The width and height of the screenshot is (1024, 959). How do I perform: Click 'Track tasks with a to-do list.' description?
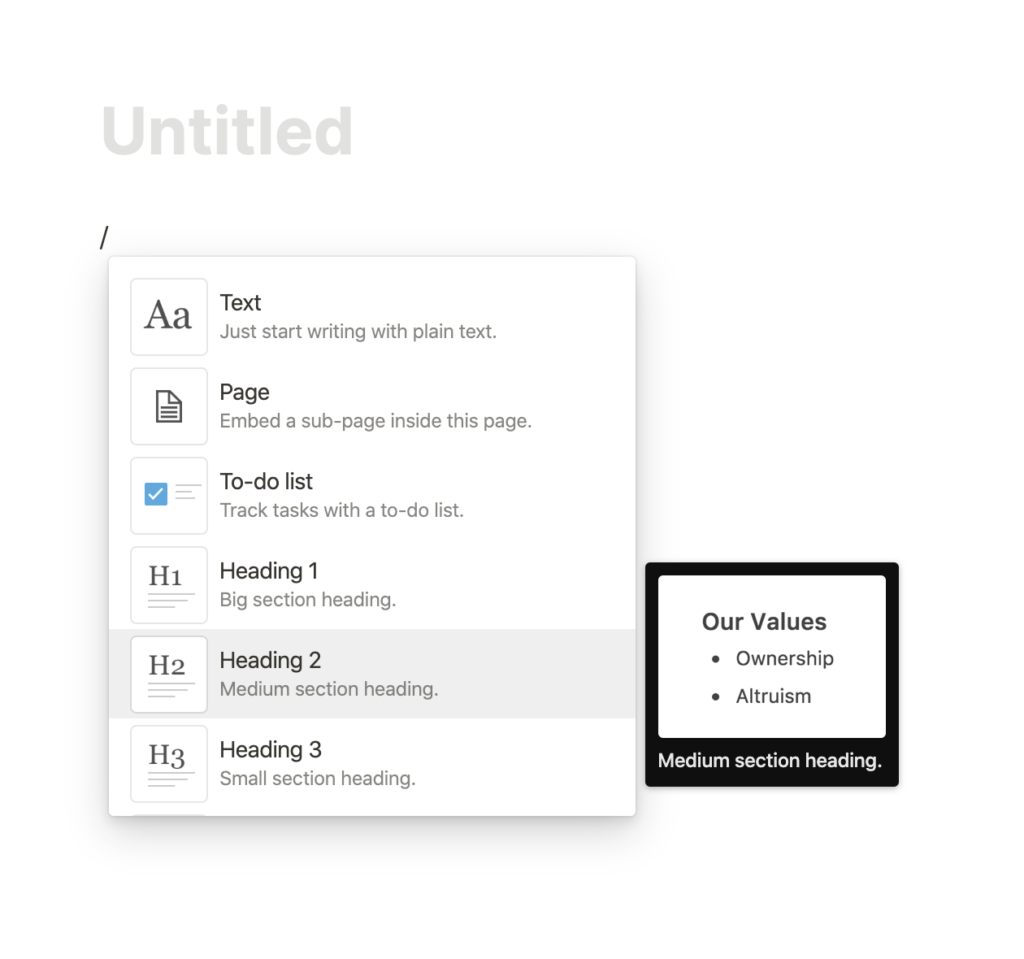(342, 510)
